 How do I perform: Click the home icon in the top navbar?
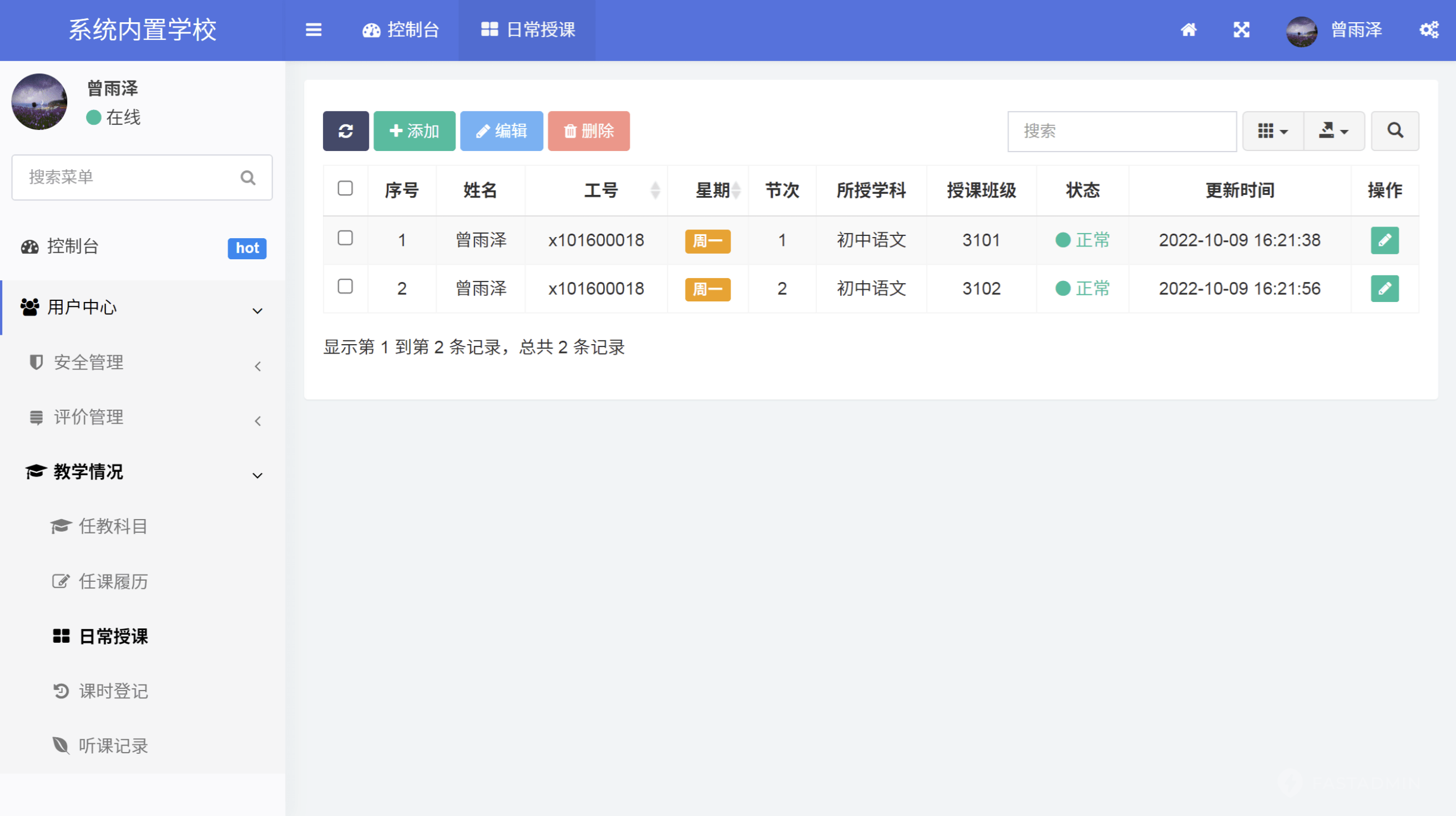point(1189,30)
